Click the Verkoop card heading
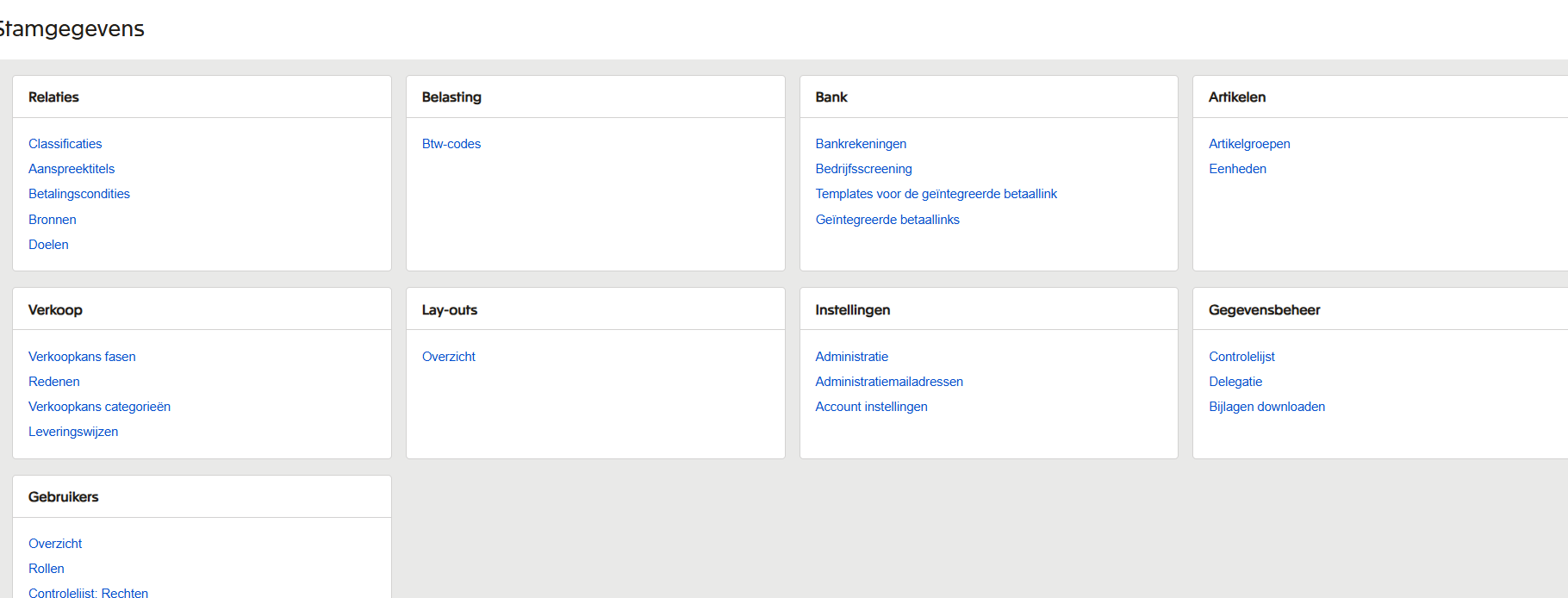This screenshot has height=598, width=1568. coord(55,310)
